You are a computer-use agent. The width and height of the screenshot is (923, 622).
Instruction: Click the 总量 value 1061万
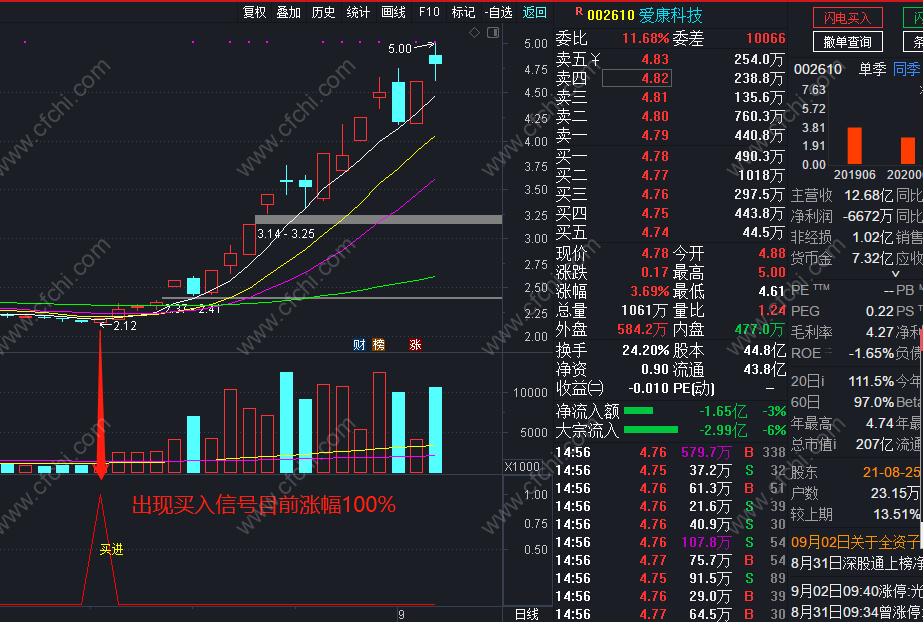645,311
